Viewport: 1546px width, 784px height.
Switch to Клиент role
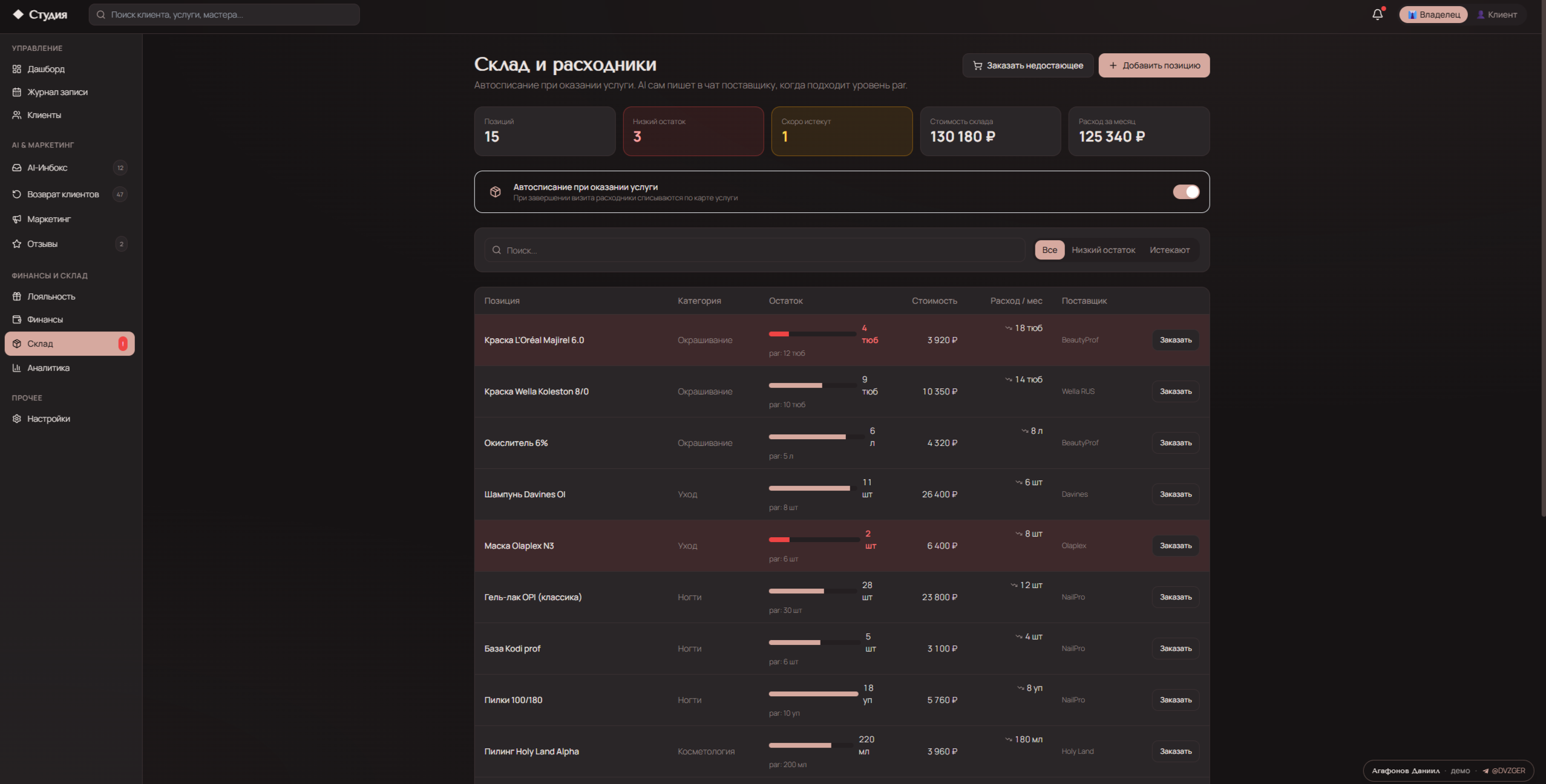pos(1498,15)
